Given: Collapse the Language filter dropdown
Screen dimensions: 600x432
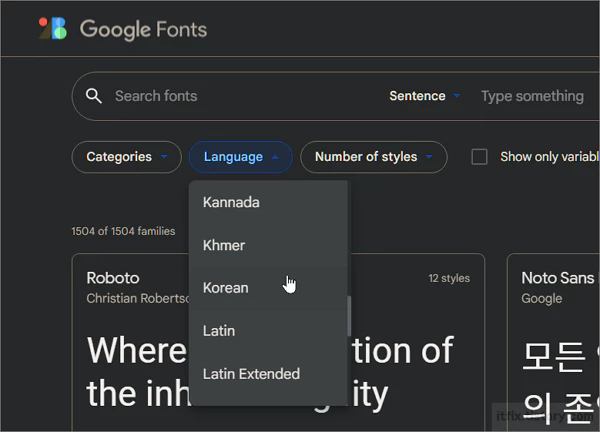Looking at the screenshot, I should click(241, 157).
